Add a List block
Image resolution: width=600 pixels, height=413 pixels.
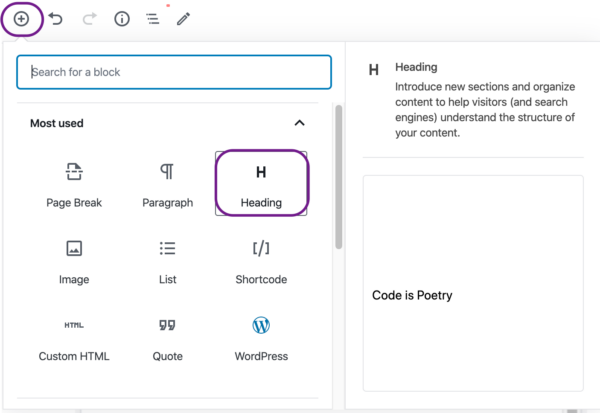pos(167,261)
